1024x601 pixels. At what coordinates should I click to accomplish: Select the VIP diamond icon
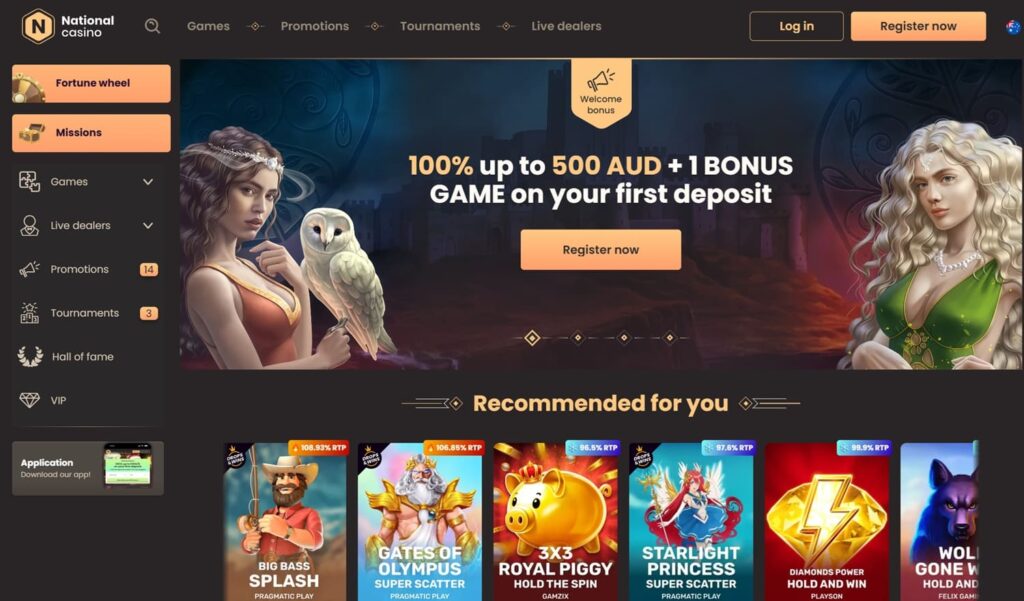[29, 400]
